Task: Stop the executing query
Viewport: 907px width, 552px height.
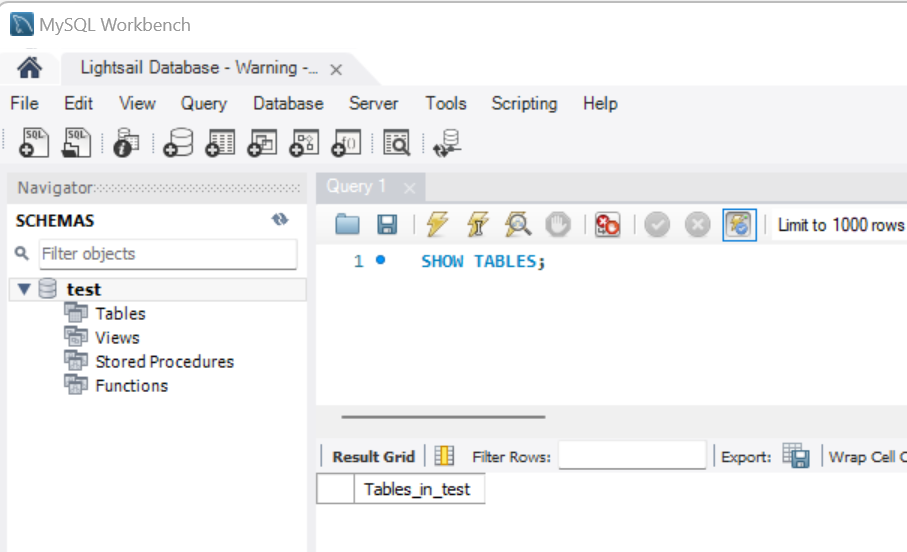Action: click(x=558, y=225)
